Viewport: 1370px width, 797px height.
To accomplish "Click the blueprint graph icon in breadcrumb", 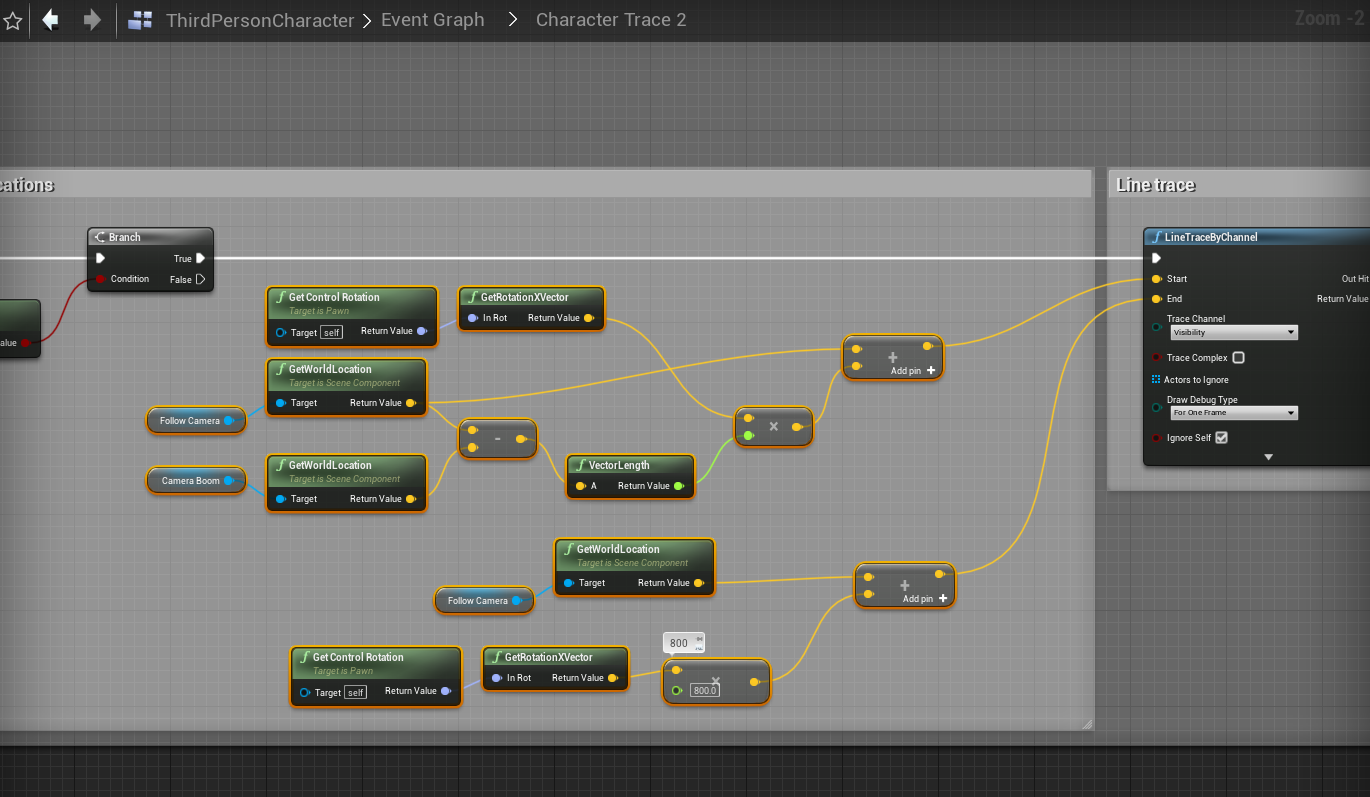I will point(140,20).
